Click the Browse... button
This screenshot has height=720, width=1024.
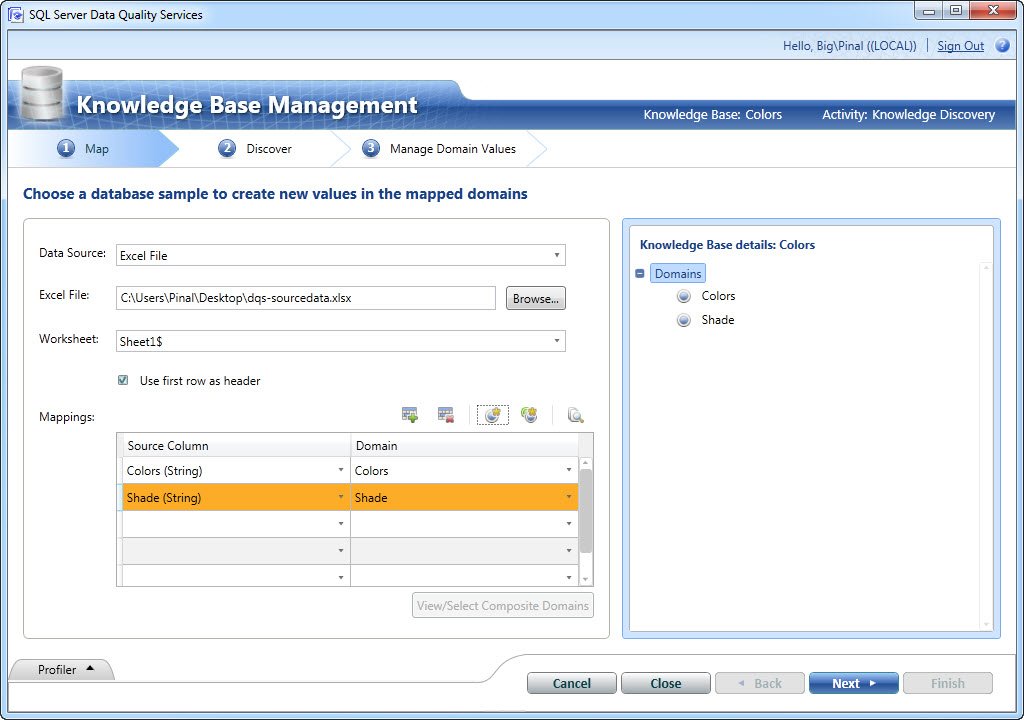536,299
